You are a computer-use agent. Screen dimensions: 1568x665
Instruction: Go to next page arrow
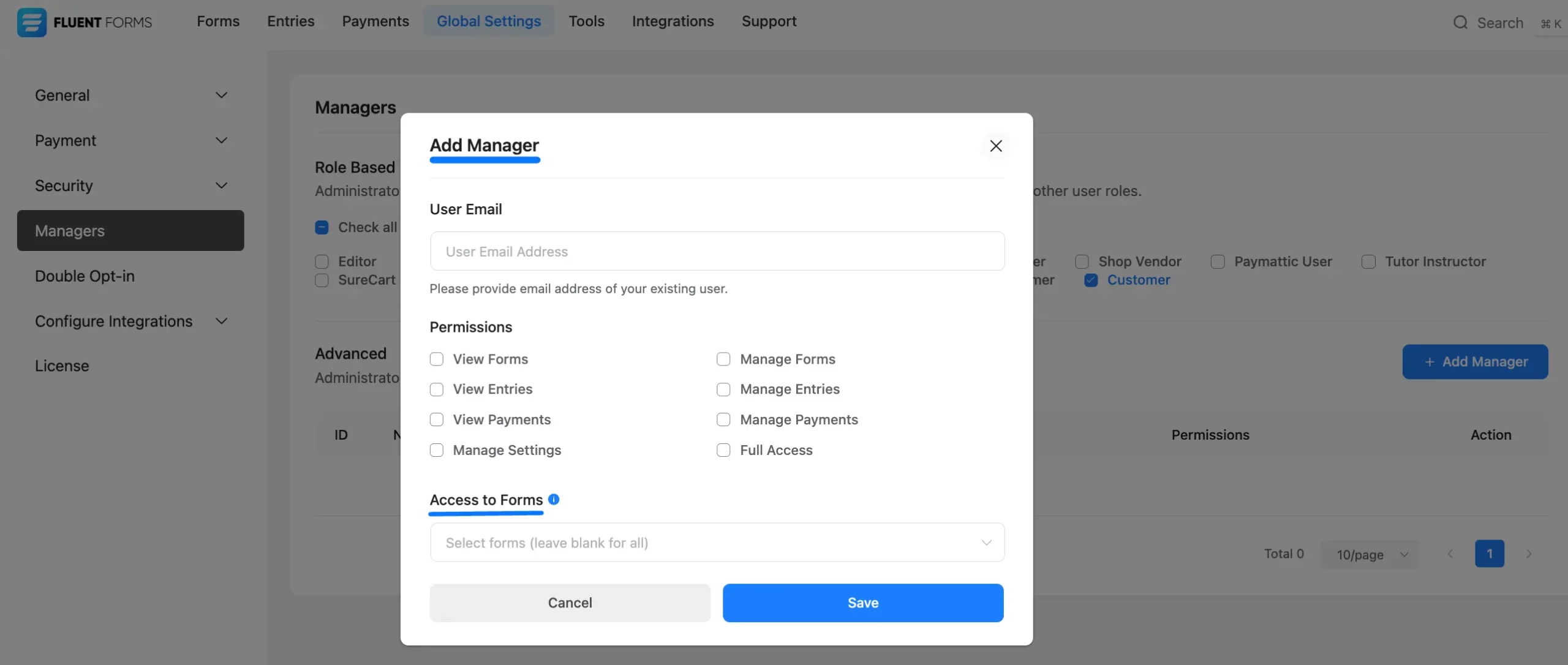[x=1529, y=554]
